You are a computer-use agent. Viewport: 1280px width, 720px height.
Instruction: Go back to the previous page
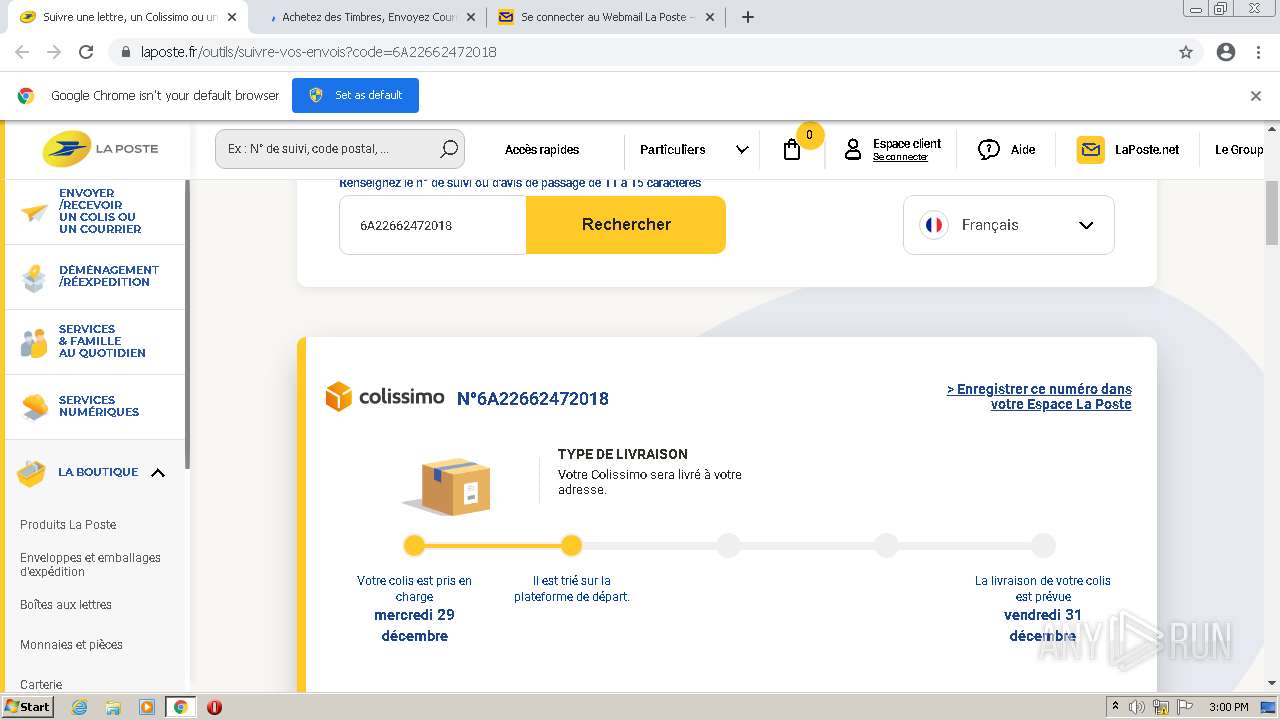coord(22,52)
